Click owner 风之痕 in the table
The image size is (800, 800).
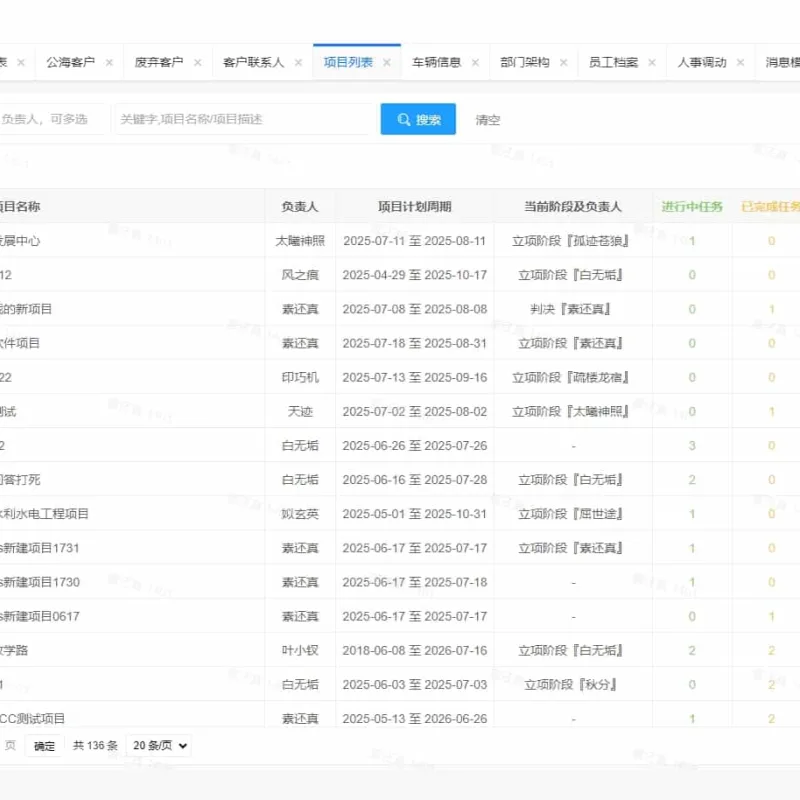pos(300,275)
